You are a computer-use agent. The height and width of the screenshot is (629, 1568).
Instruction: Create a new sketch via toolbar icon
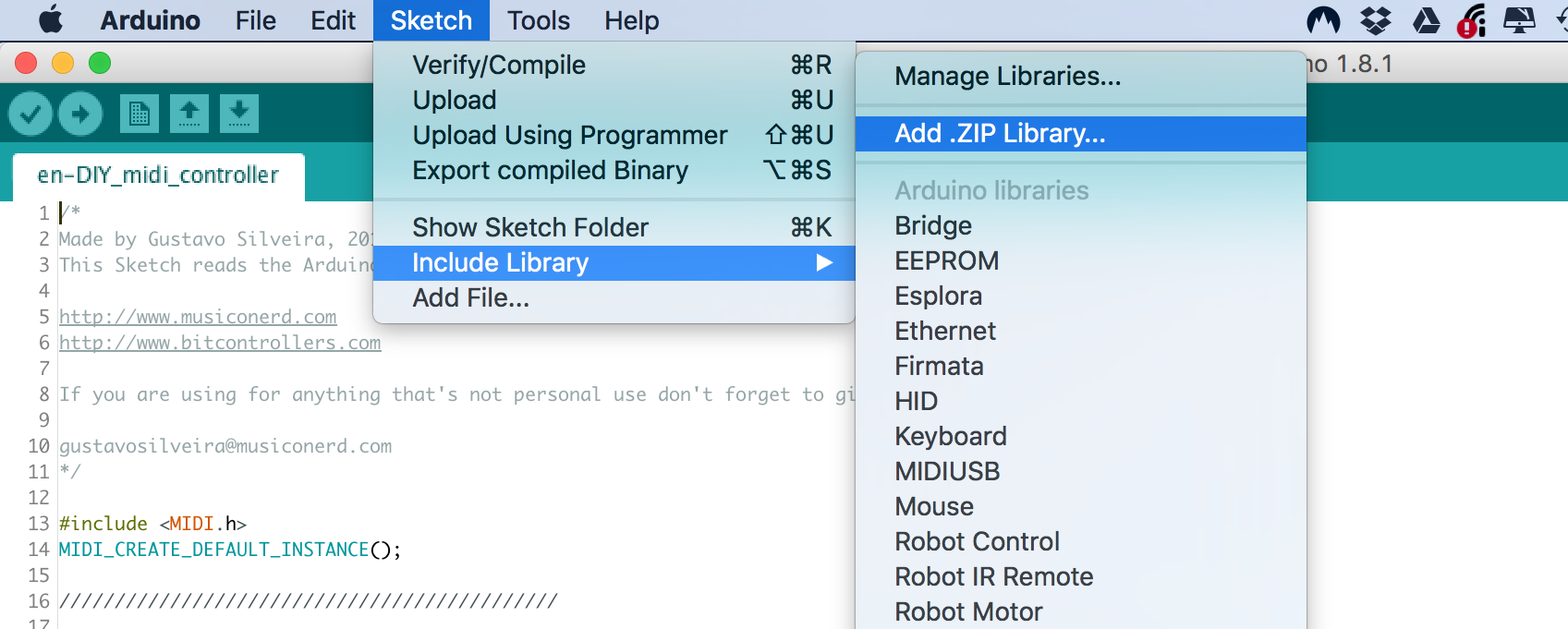click(140, 114)
